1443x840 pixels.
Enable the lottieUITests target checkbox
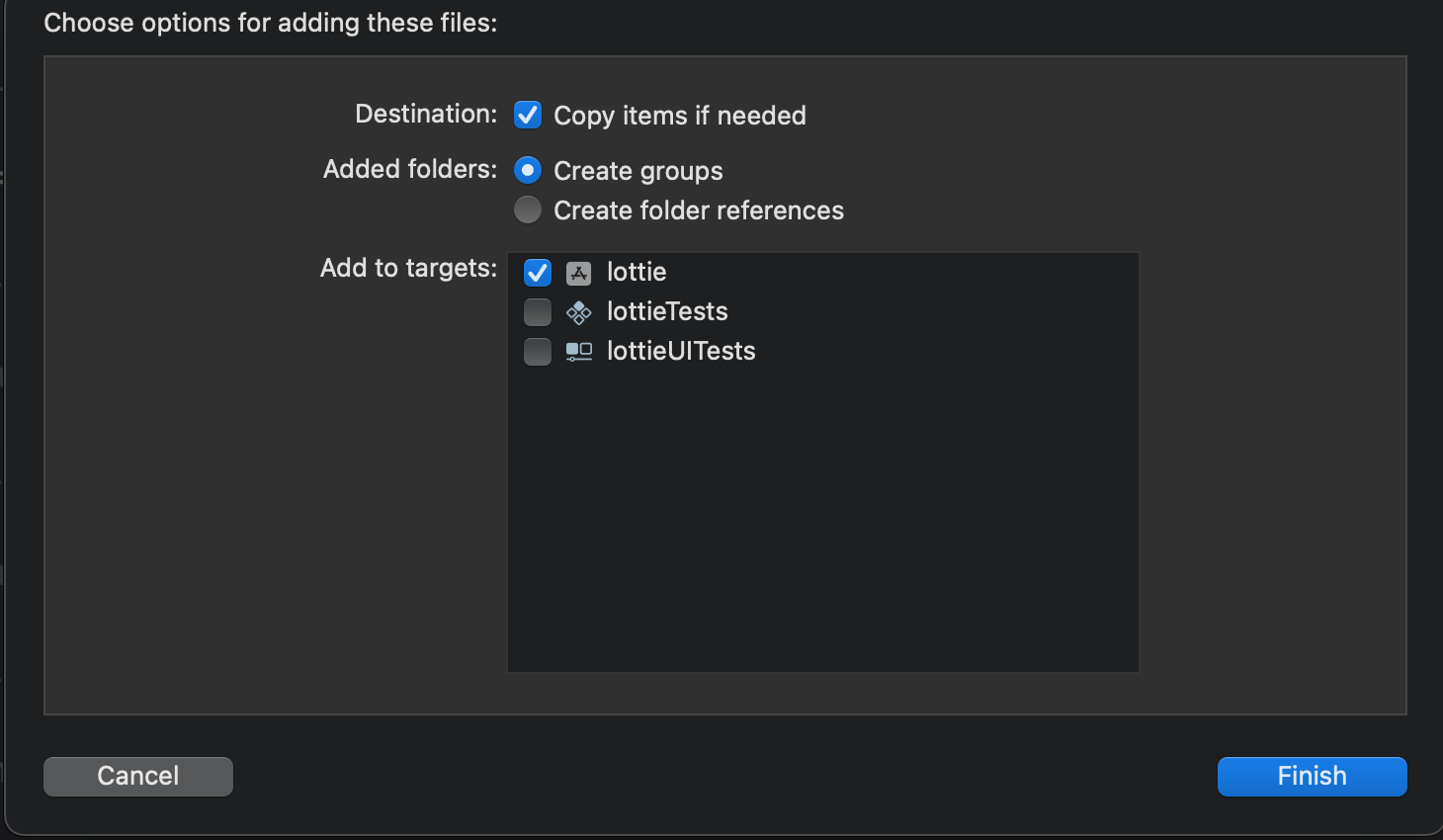[538, 351]
